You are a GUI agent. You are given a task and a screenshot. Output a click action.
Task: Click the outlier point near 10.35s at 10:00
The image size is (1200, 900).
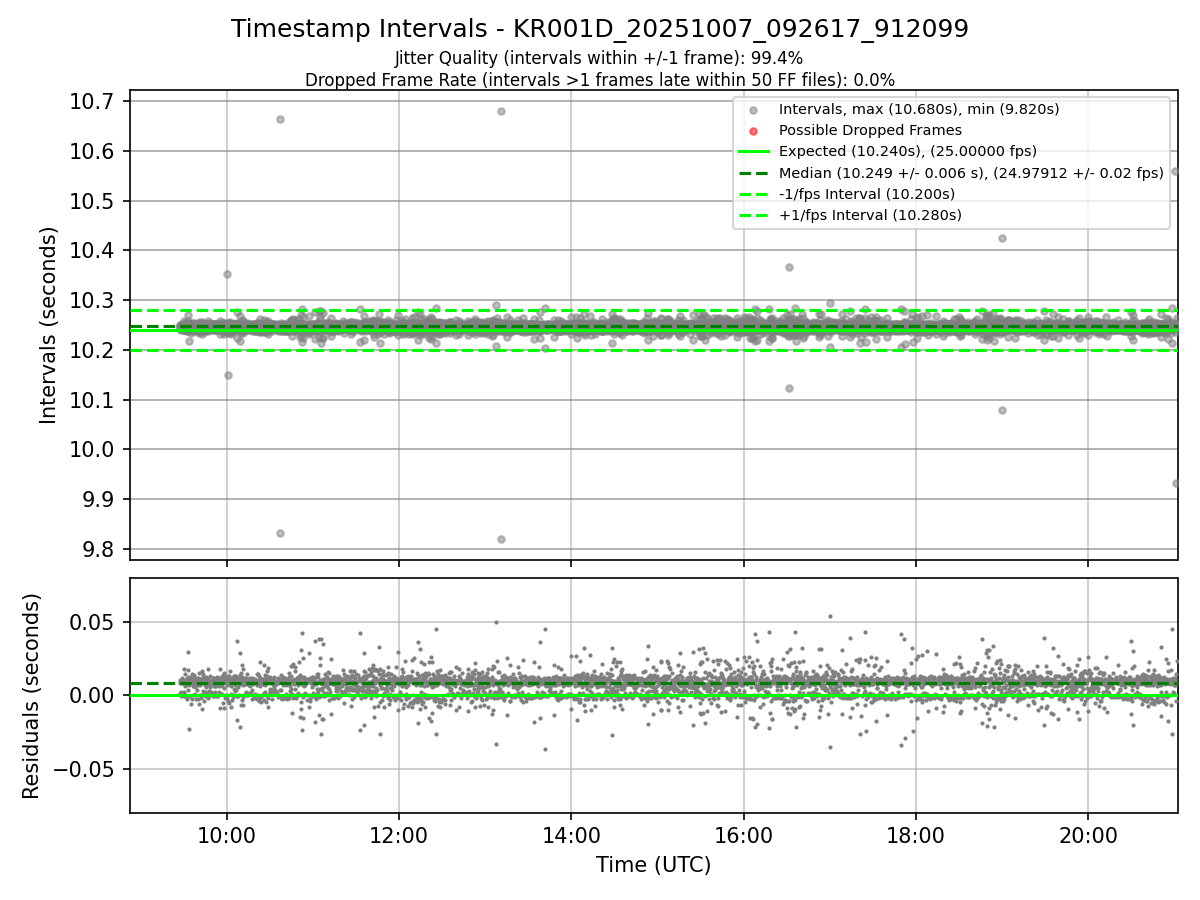pyautogui.click(x=227, y=274)
